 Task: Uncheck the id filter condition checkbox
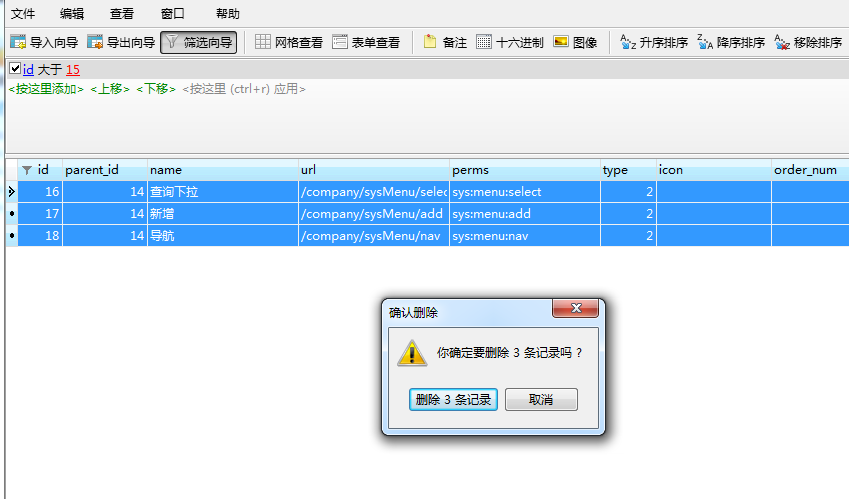[15, 69]
